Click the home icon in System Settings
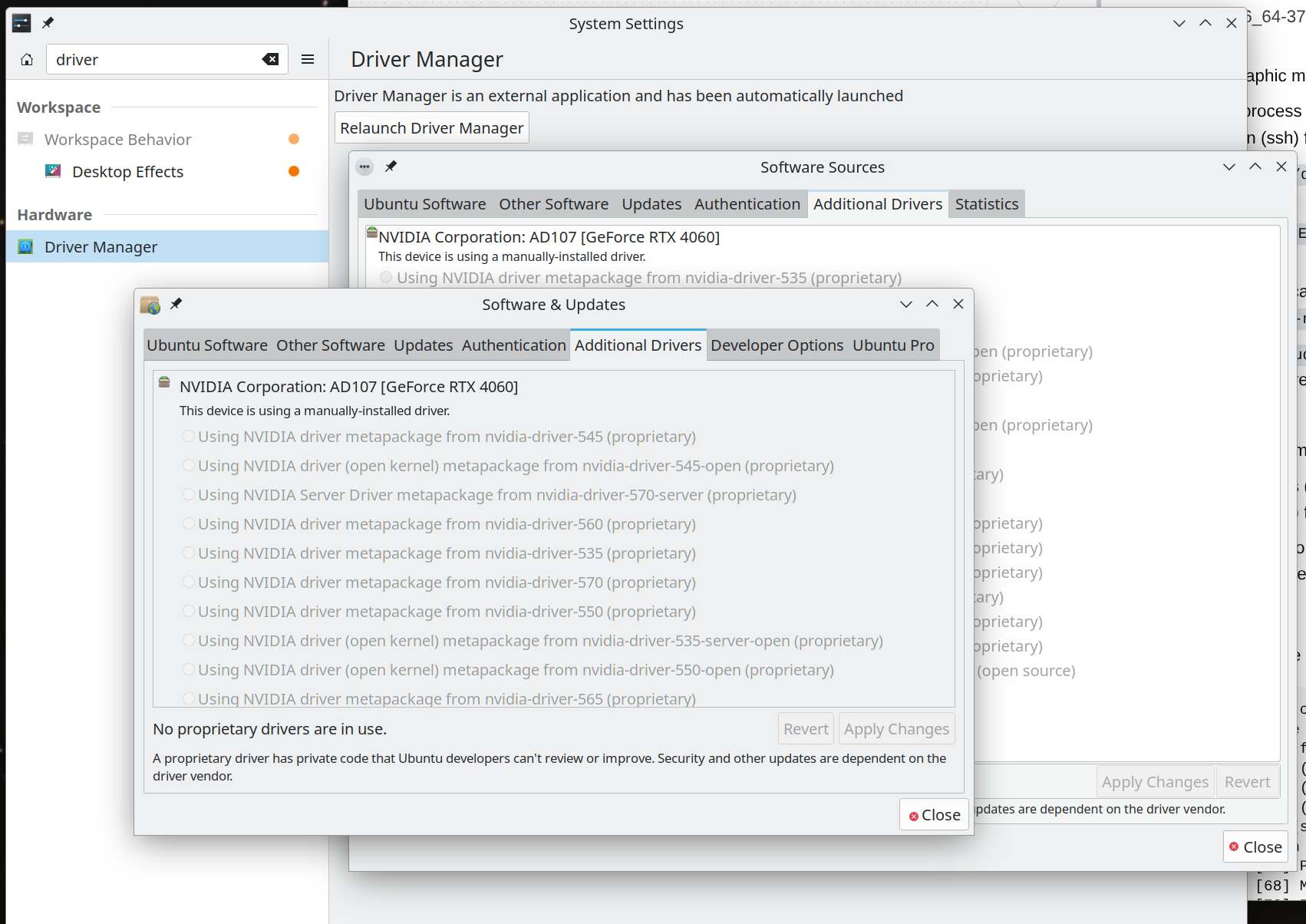Image resolution: width=1306 pixels, height=924 pixels. (x=27, y=60)
